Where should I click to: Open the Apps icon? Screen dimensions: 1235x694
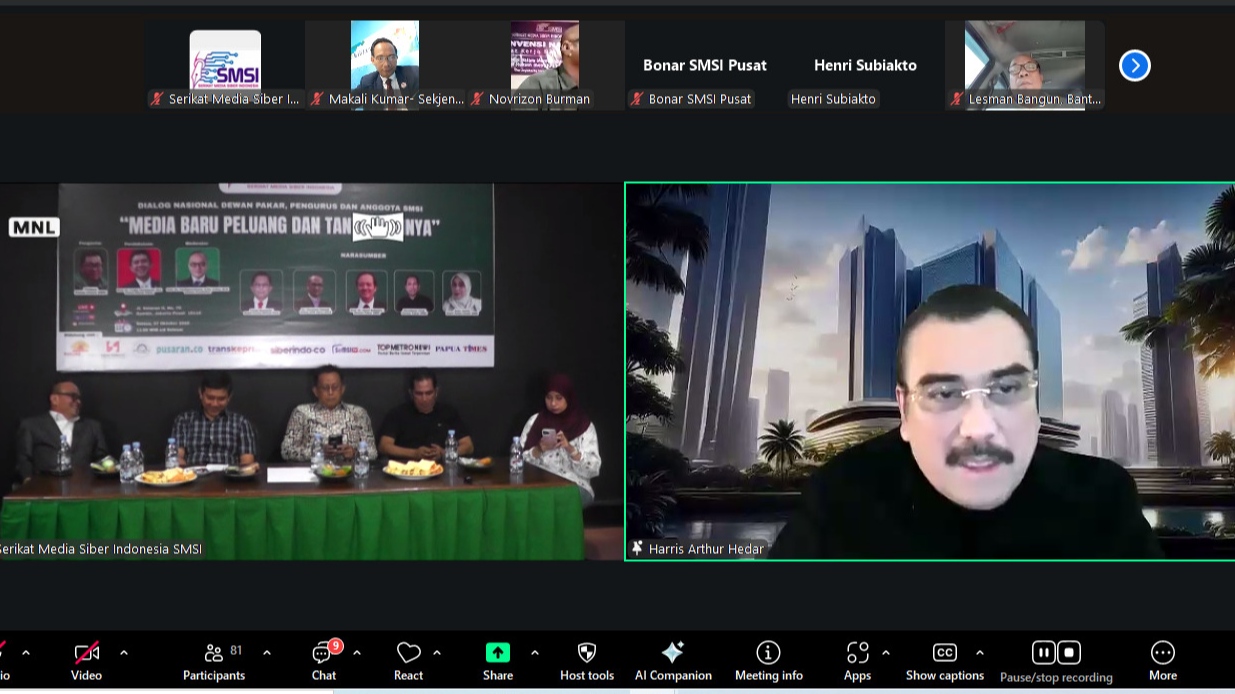point(857,652)
